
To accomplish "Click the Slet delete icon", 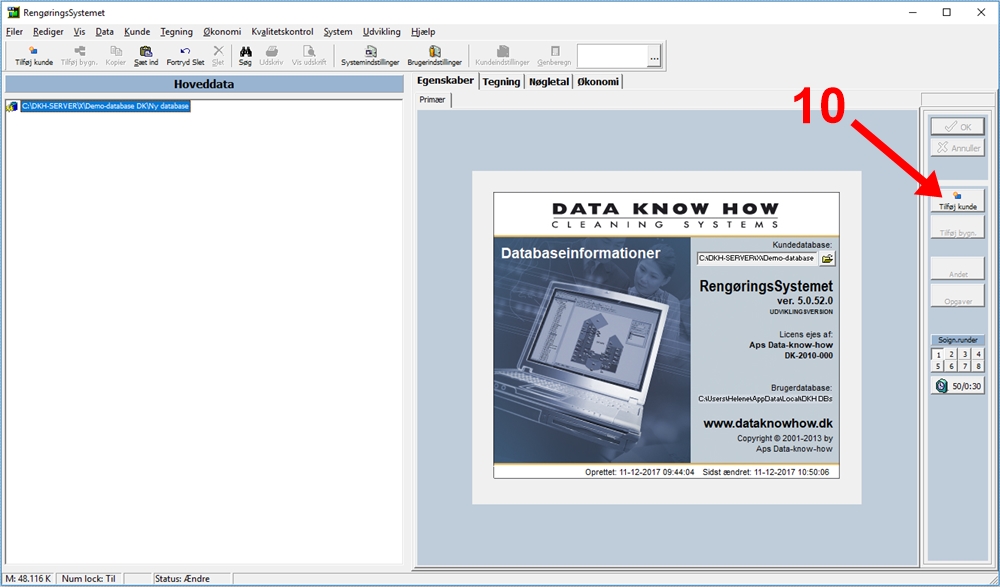I will click(218, 56).
